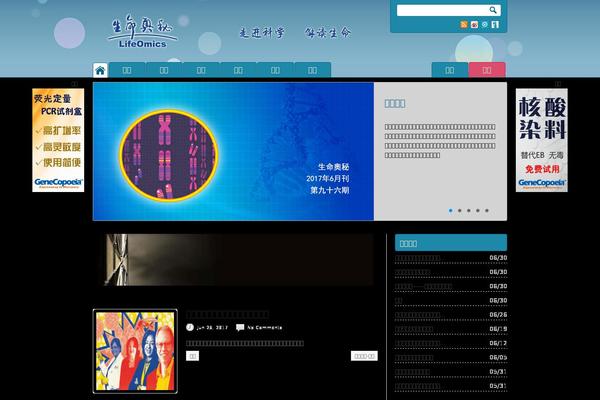Click the GeneCopoeia PCR kit banner on left
Viewport: 600px width, 400px height.
click(x=58, y=140)
